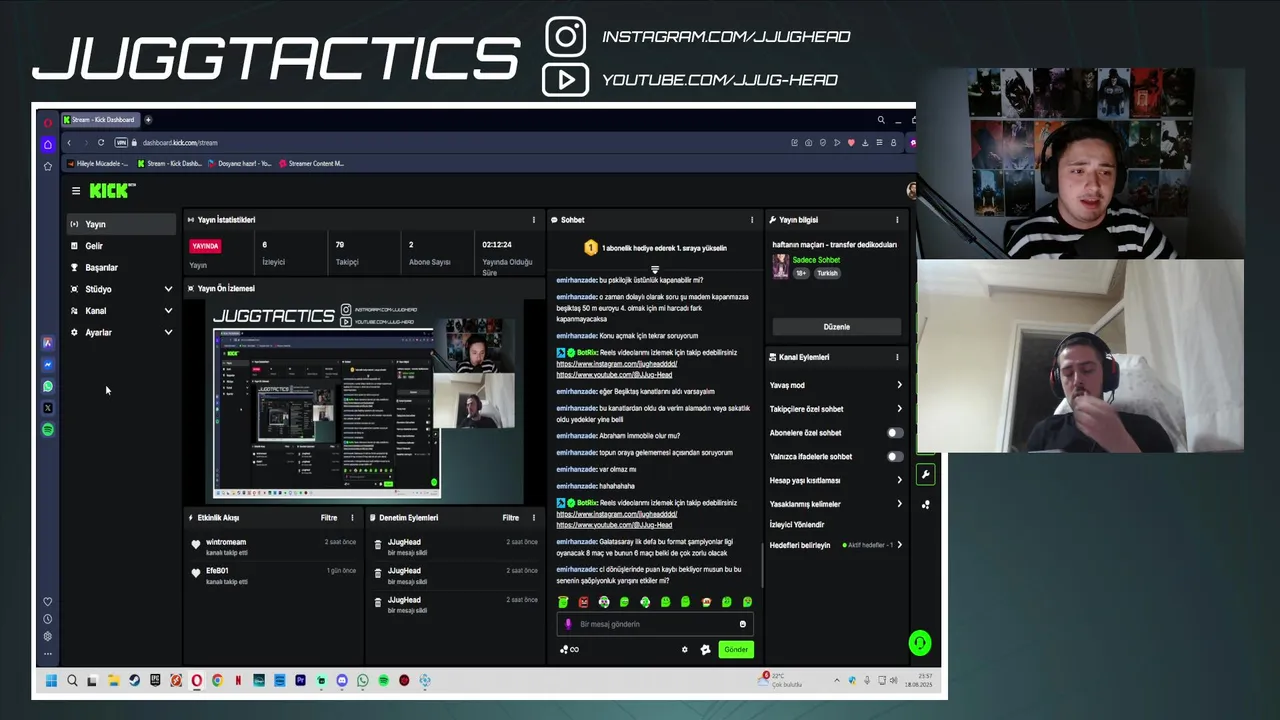Open Filtre in Etkinlik Akışı panel
This screenshot has height=720, width=1280.
point(329,518)
